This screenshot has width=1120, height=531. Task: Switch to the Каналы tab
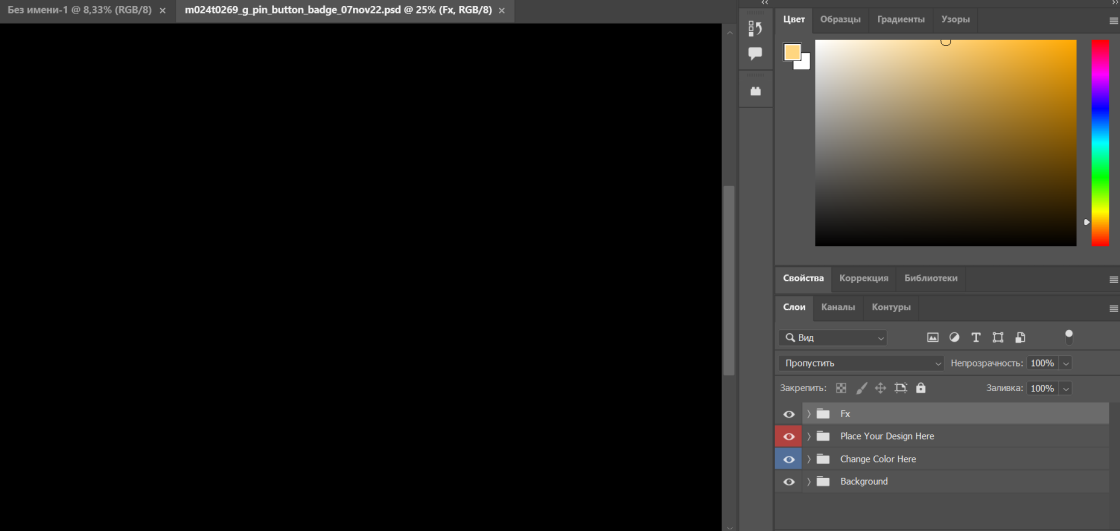click(x=838, y=307)
